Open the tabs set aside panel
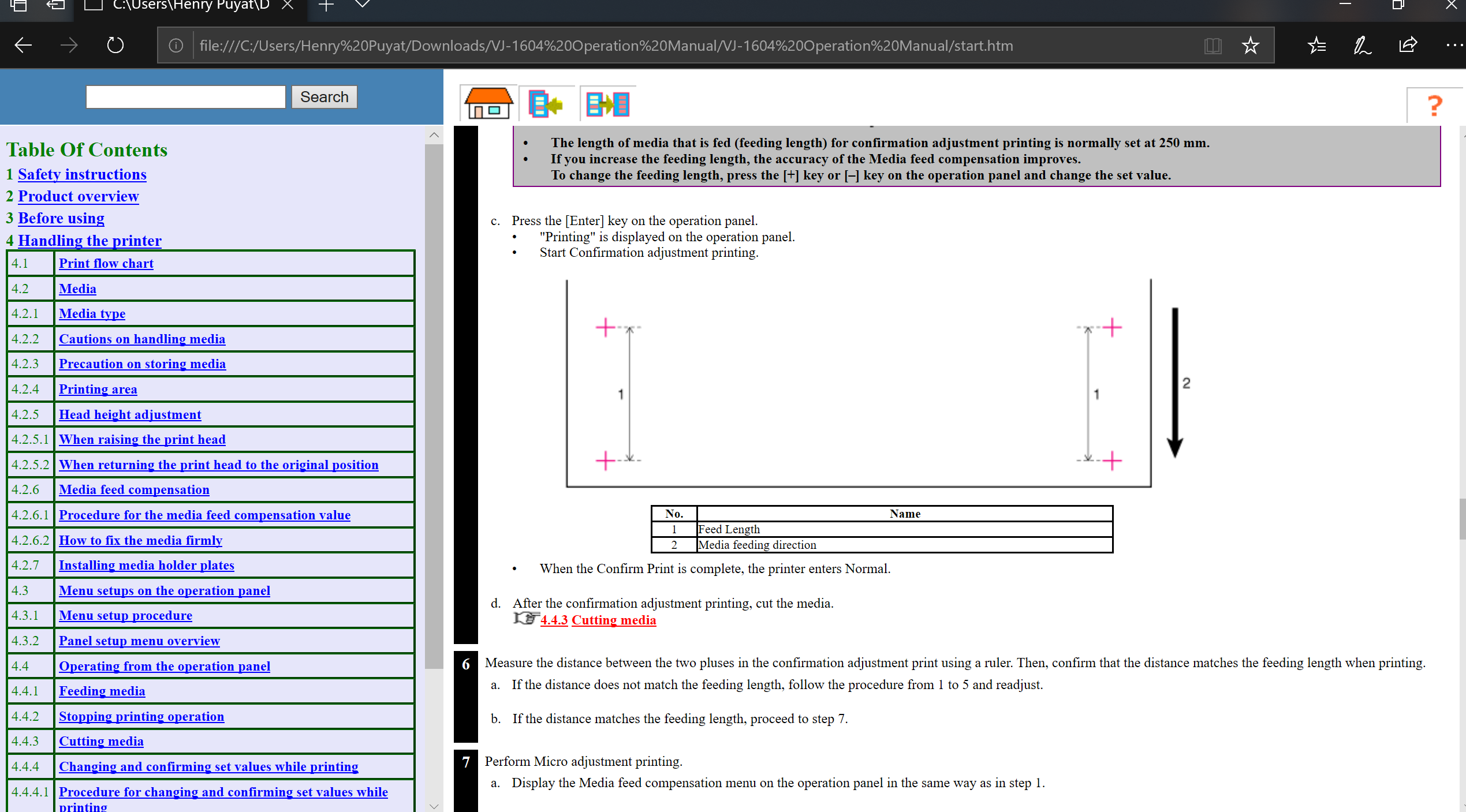The height and width of the screenshot is (812, 1466). coord(18,6)
